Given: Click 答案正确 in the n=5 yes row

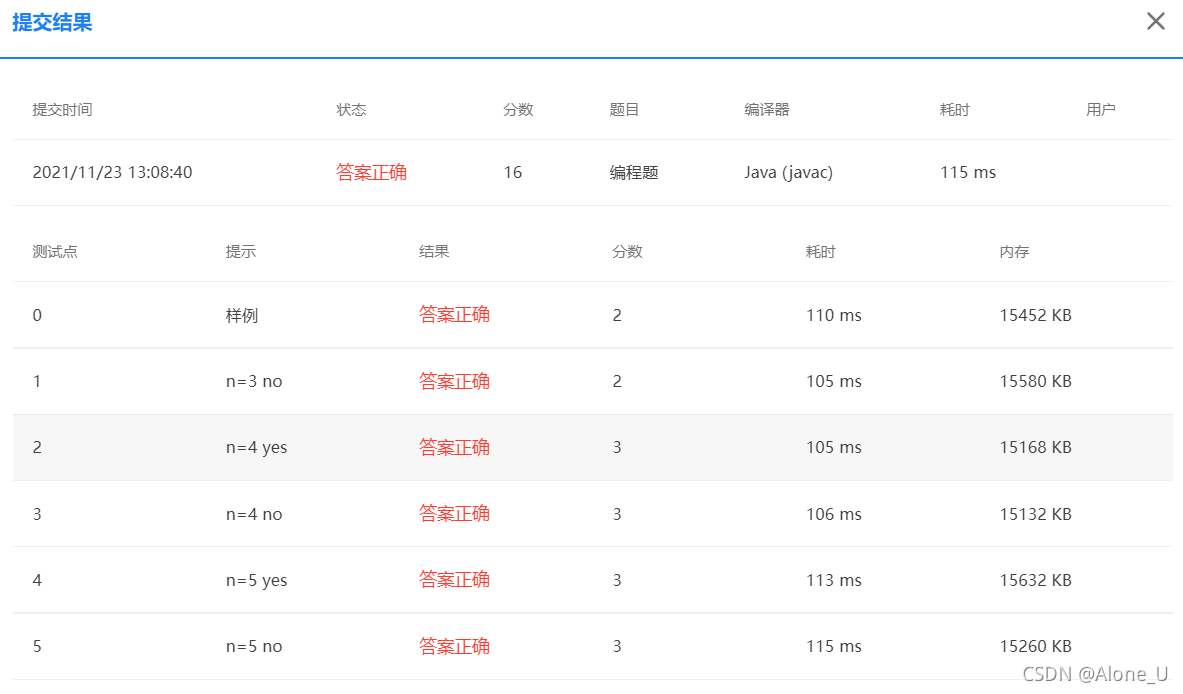Looking at the screenshot, I should point(454,579).
